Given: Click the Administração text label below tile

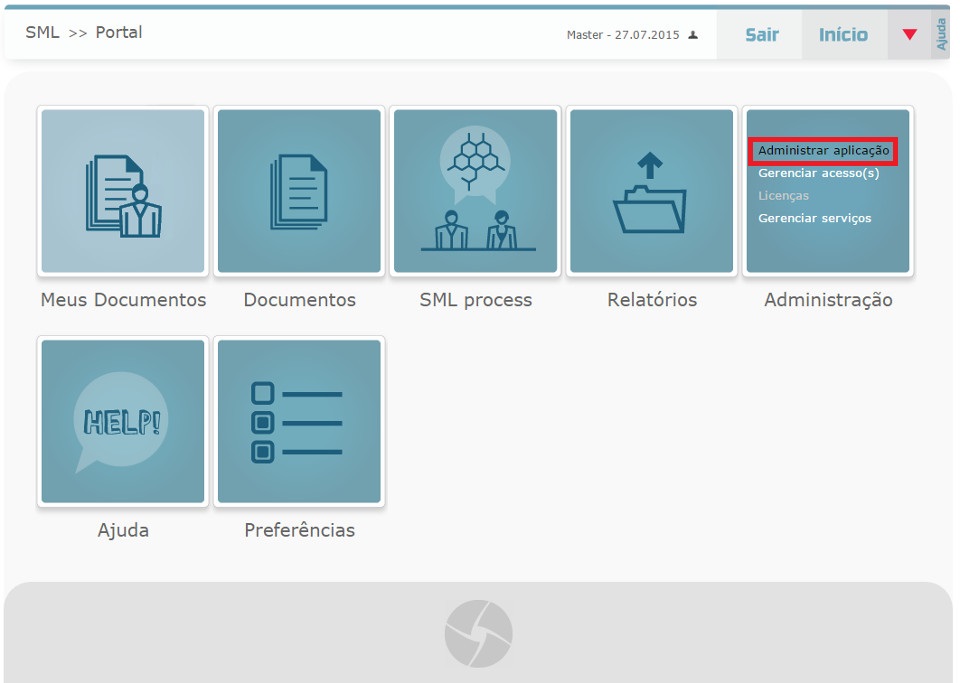Looking at the screenshot, I should [828, 300].
